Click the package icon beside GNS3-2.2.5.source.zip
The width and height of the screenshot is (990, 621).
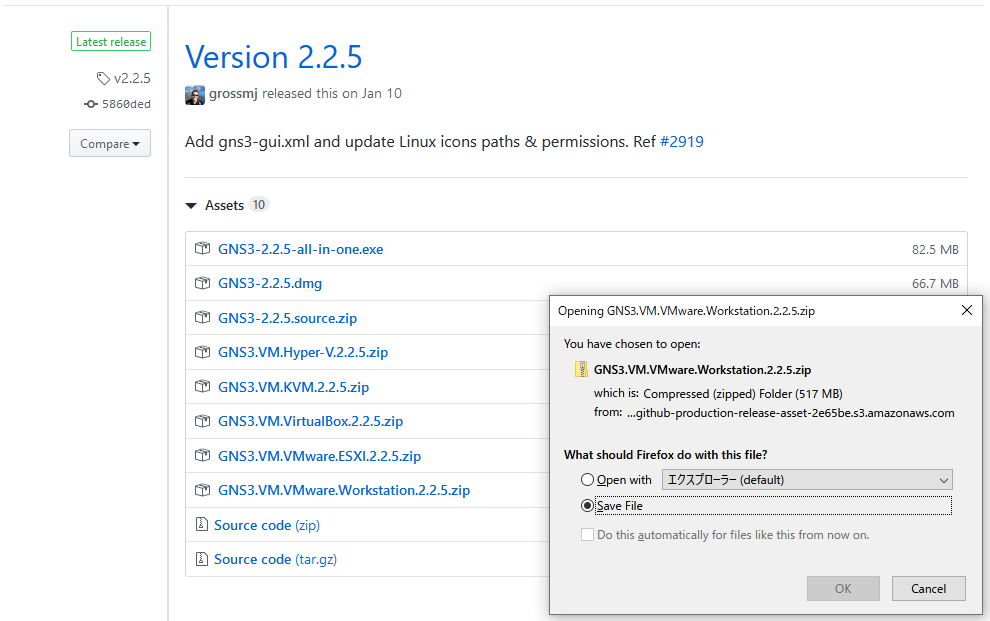[x=202, y=317]
